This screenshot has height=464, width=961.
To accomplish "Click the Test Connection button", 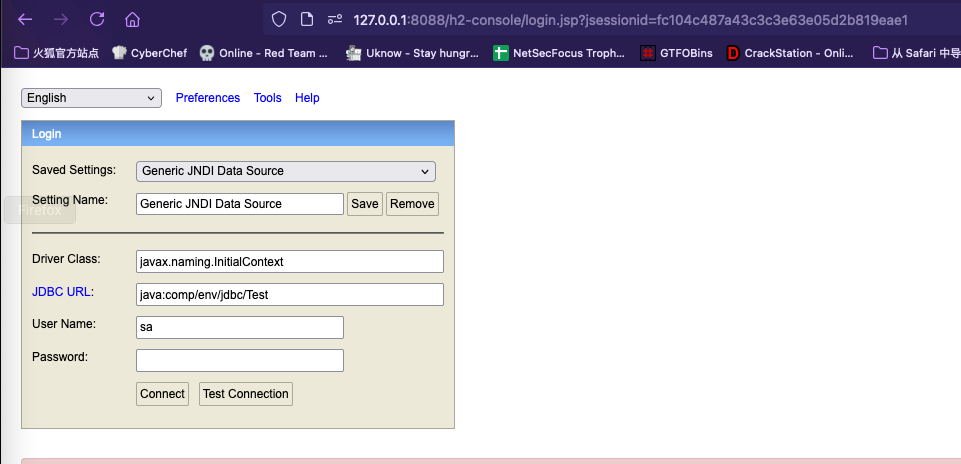I will [246, 394].
